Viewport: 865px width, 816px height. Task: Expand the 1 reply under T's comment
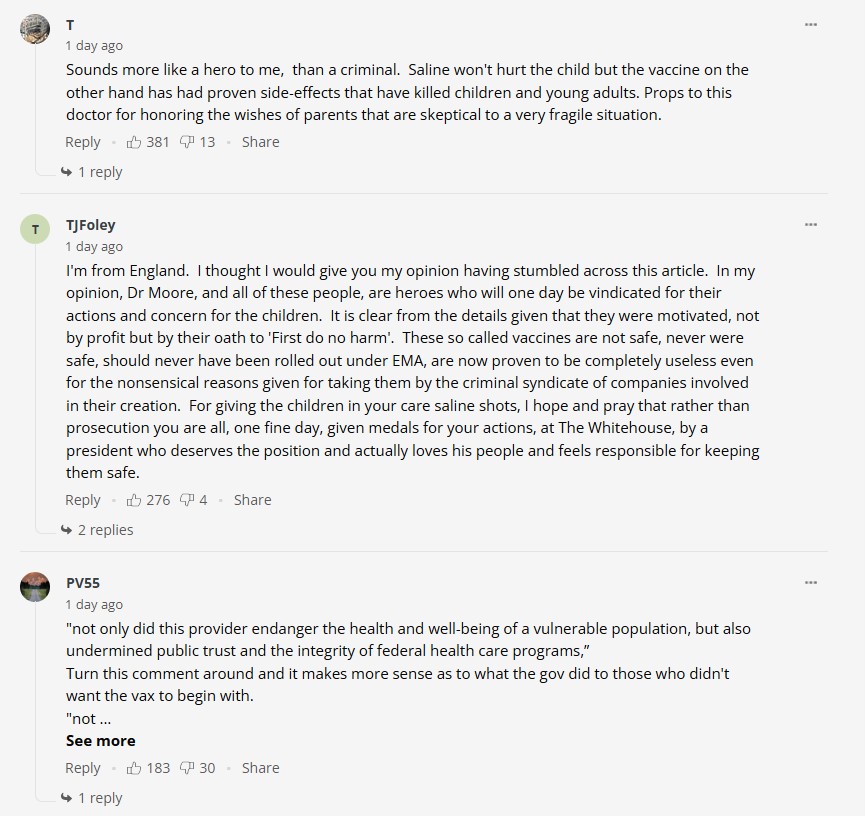pos(99,172)
